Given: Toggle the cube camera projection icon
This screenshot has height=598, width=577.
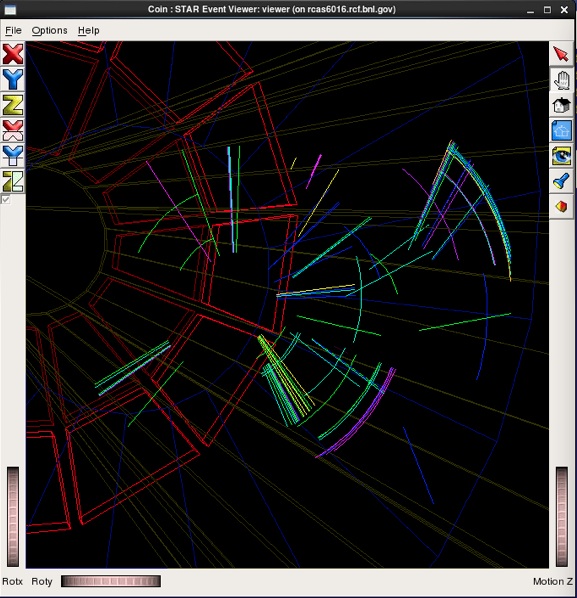Looking at the screenshot, I should point(561,206).
